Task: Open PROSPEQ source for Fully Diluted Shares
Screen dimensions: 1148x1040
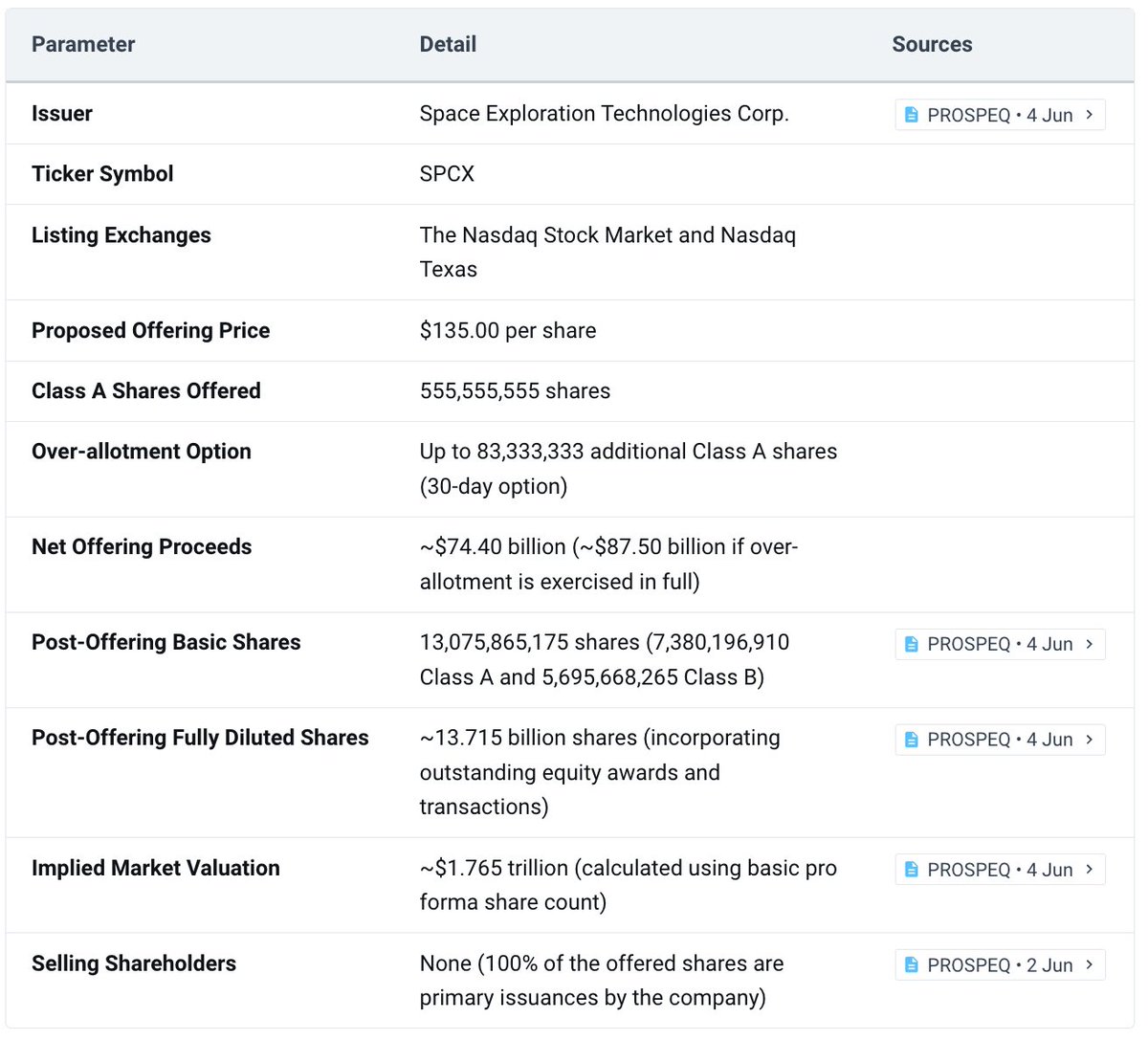Action: point(1000,740)
